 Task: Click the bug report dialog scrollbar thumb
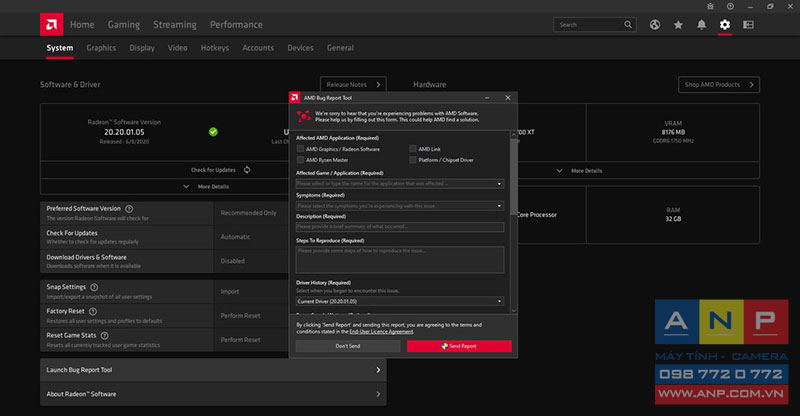(x=513, y=176)
